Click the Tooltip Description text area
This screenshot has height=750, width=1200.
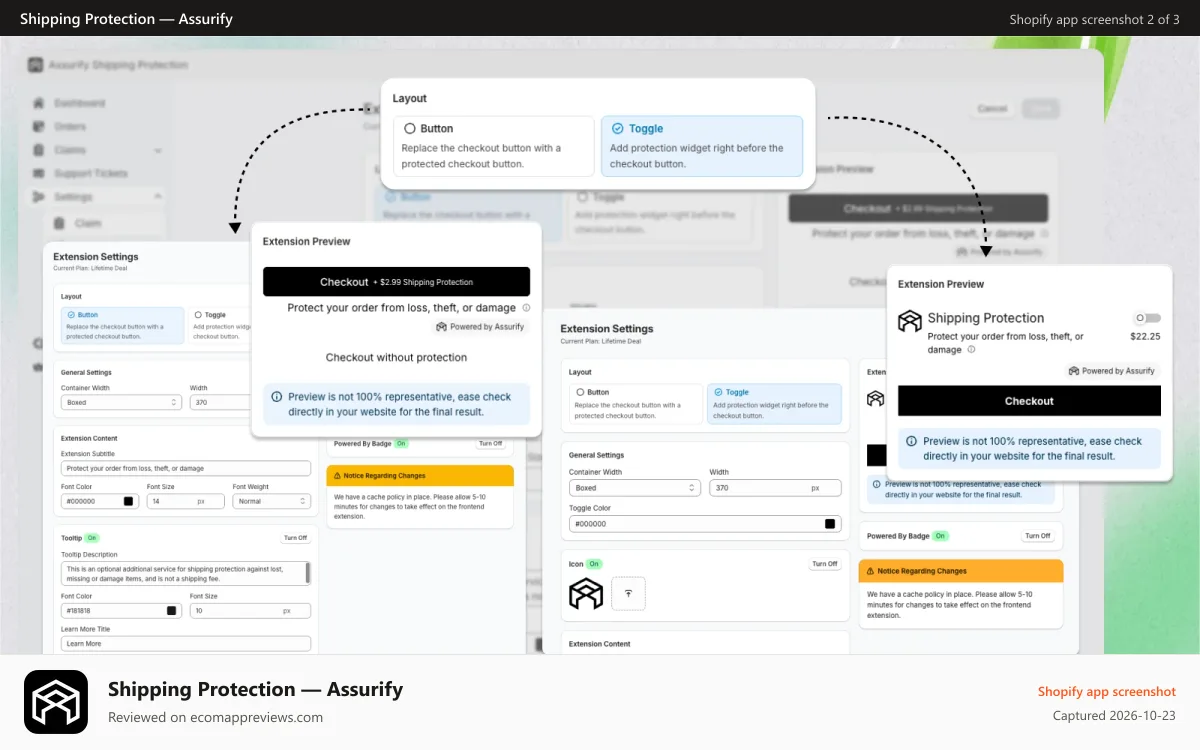[x=186, y=573]
